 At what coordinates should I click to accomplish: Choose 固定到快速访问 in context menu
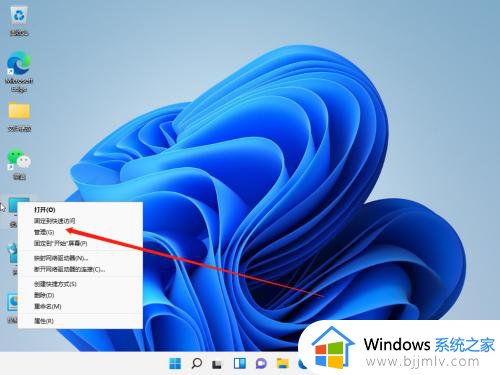[x=80, y=221]
